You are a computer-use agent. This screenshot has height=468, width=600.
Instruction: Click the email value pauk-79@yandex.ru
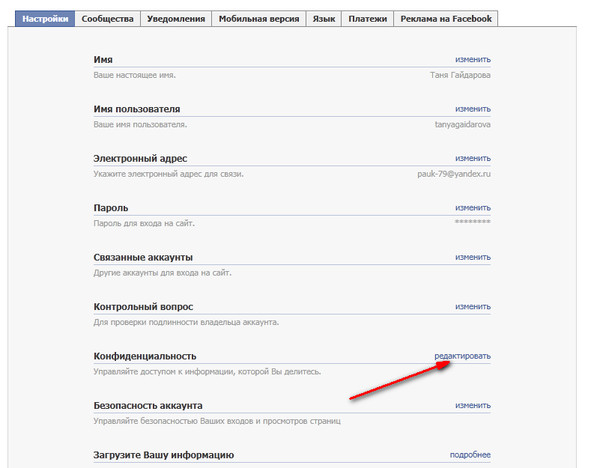point(454,174)
